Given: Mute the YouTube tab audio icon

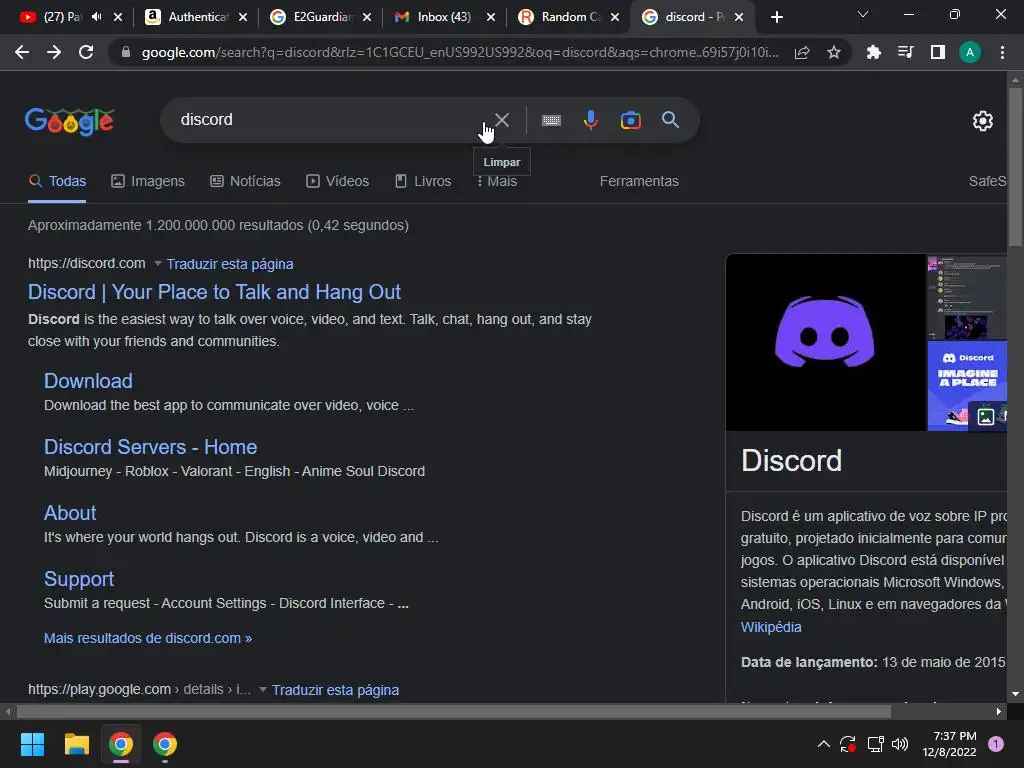Looking at the screenshot, I should 97,17.
